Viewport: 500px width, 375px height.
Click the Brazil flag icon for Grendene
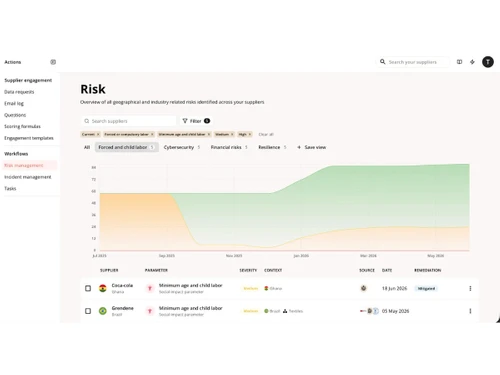point(103,311)
